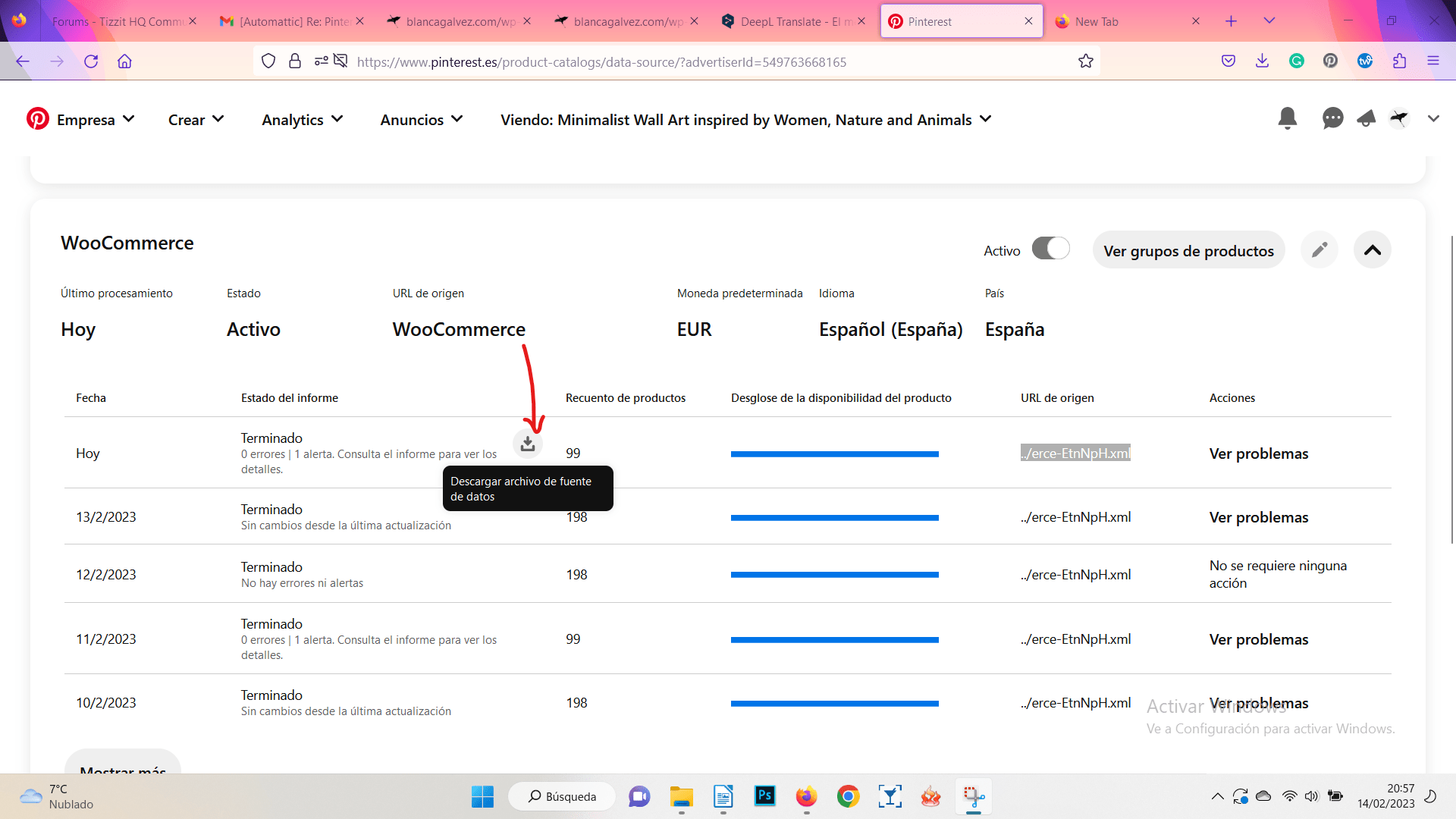Open the Viendo account switcher dropdown

[x=746, y=120]
